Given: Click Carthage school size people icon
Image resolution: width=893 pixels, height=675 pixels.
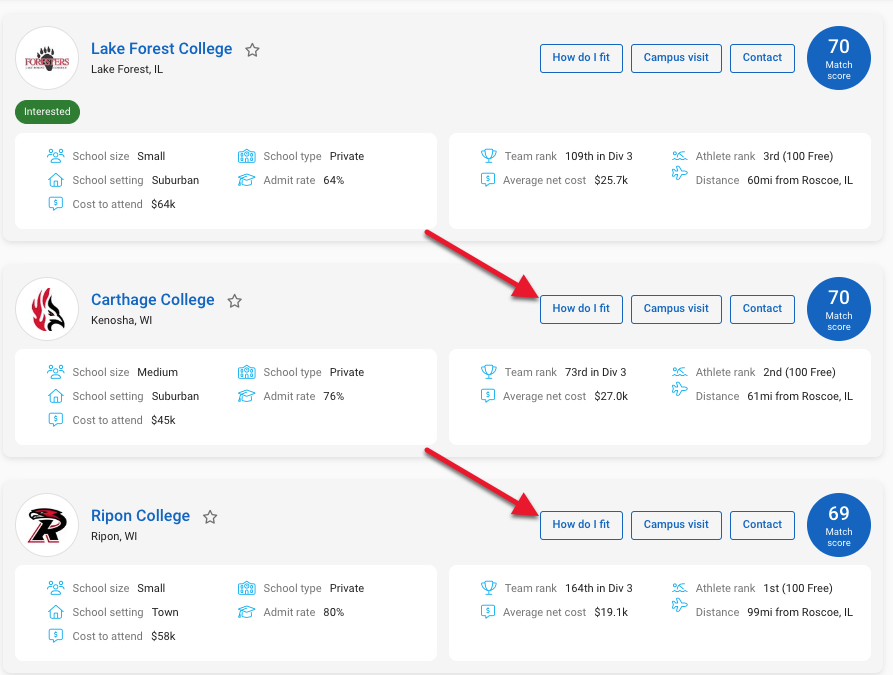Looking at the screenshot, I should click(55, 371).
